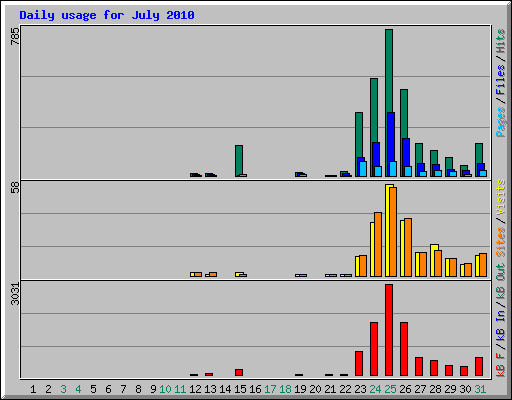512x400 pixels.
Task: Click green day 11 on the x-axis
Action: [x=180, y=389]
